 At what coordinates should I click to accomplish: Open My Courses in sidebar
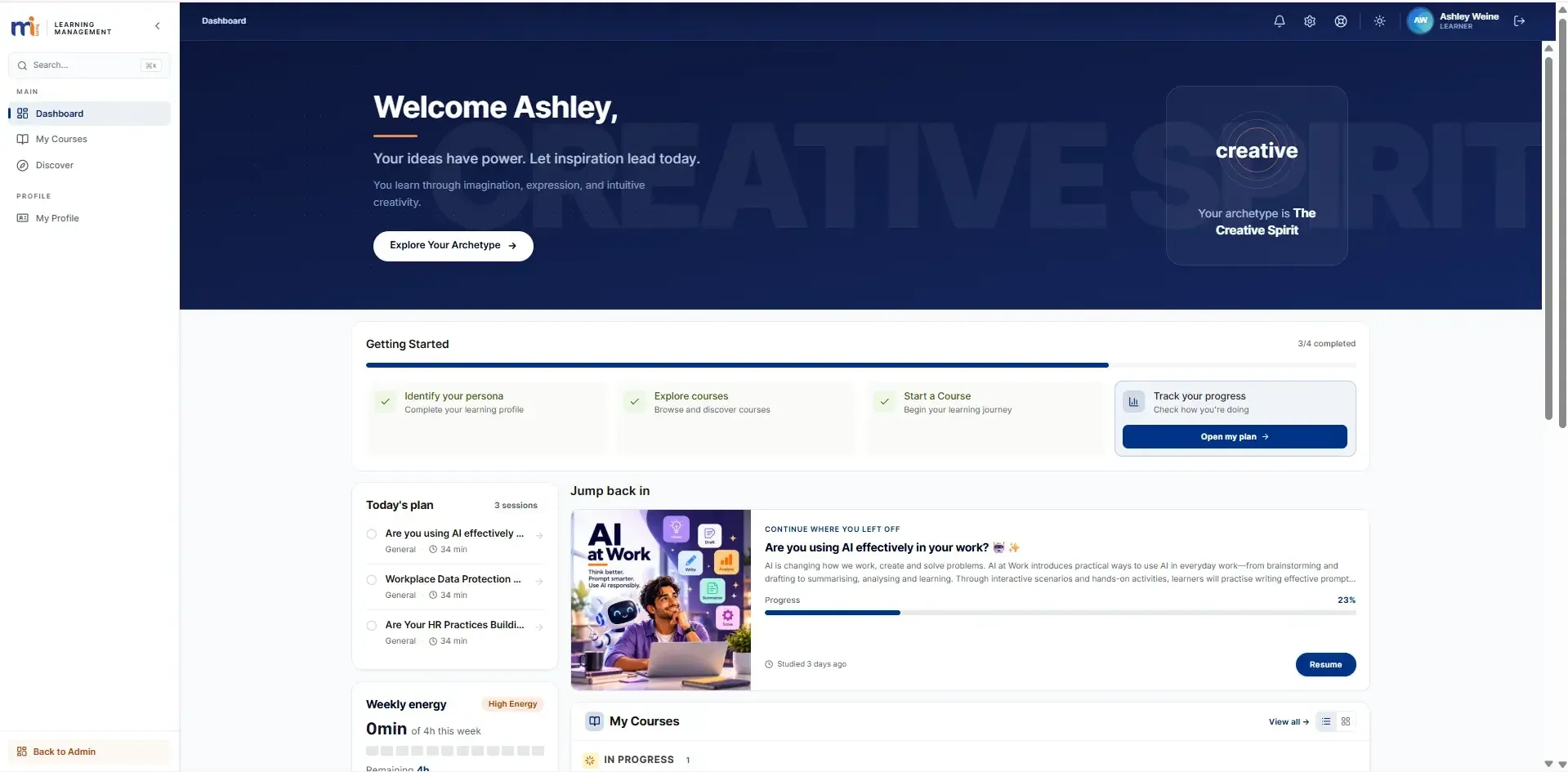89,139
